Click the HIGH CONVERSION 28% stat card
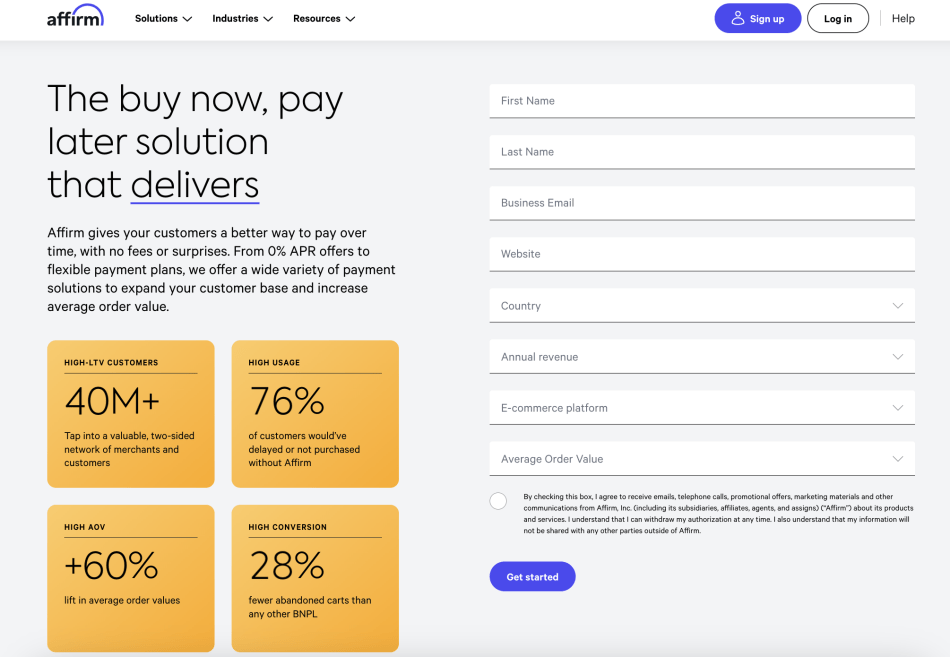The height and width of the screenshot is (657, 950). pyautogui.click(x=315, y=578)
